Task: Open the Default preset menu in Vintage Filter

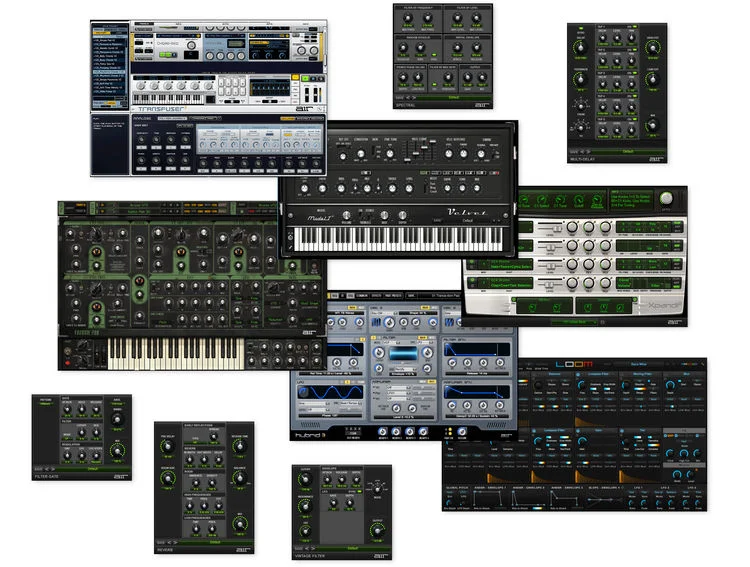Action: click(x=353, y=548)
